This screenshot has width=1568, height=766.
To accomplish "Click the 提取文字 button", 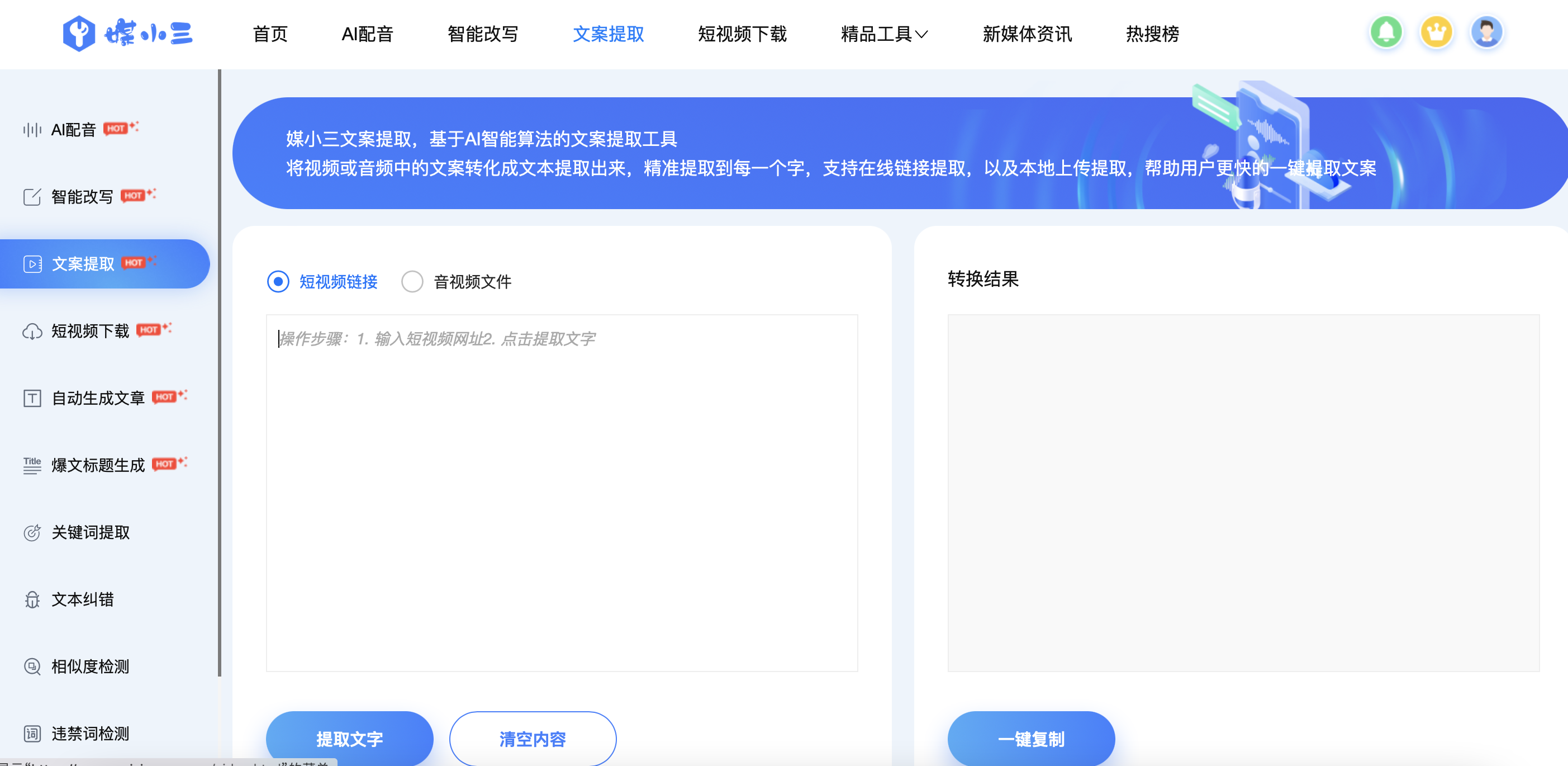I will [349, 739].
